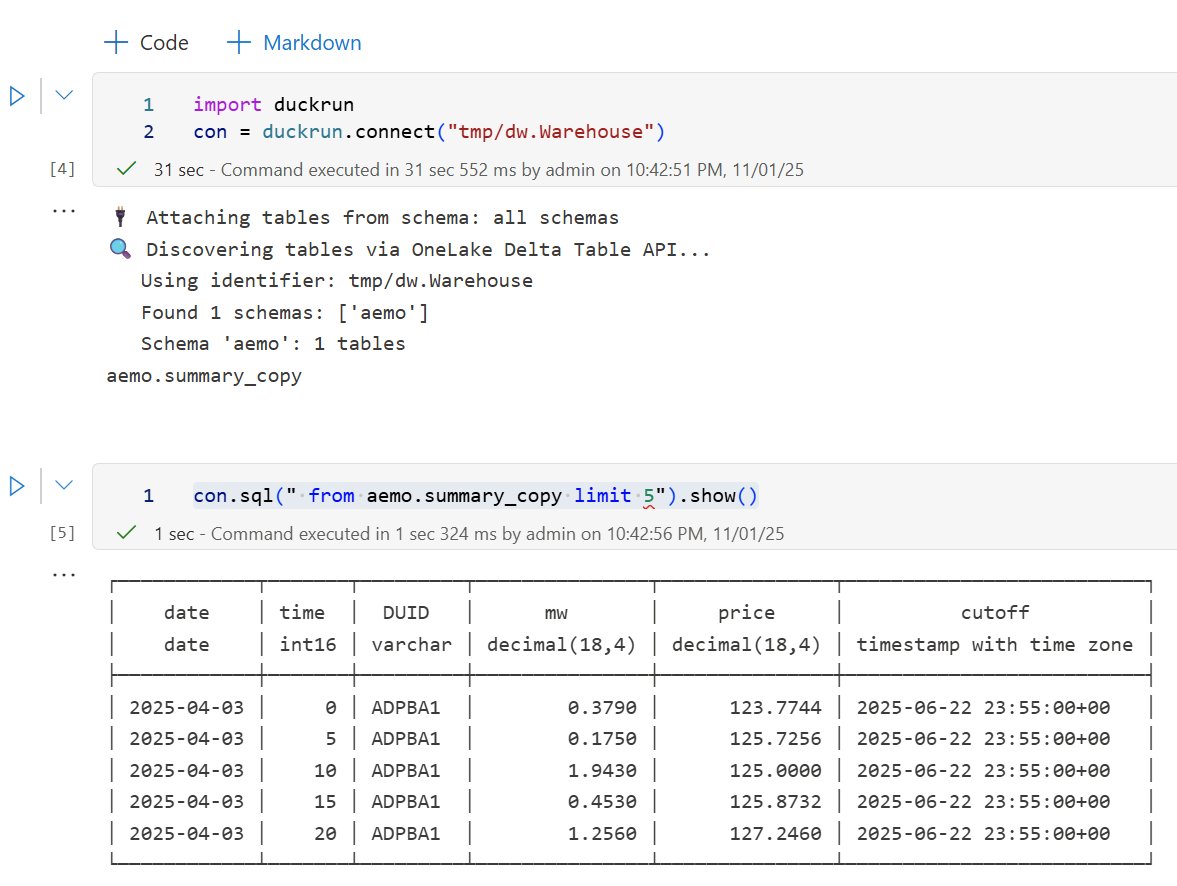Click the '31 sec - Command executed' status text

[479, 170]
